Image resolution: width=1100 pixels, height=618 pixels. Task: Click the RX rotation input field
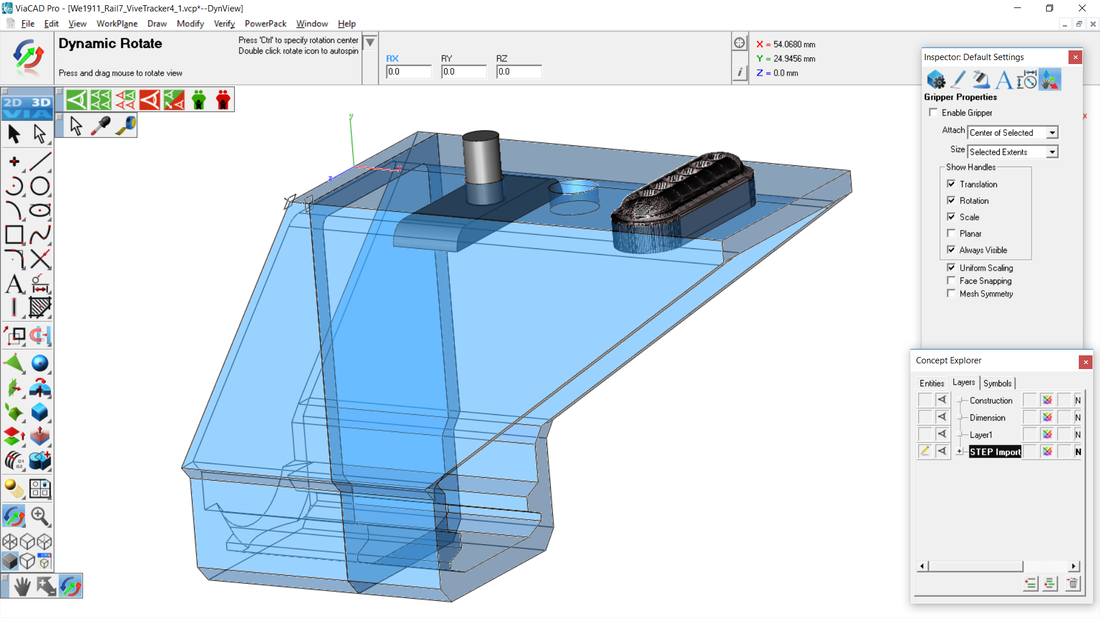[x=409, y=72]
